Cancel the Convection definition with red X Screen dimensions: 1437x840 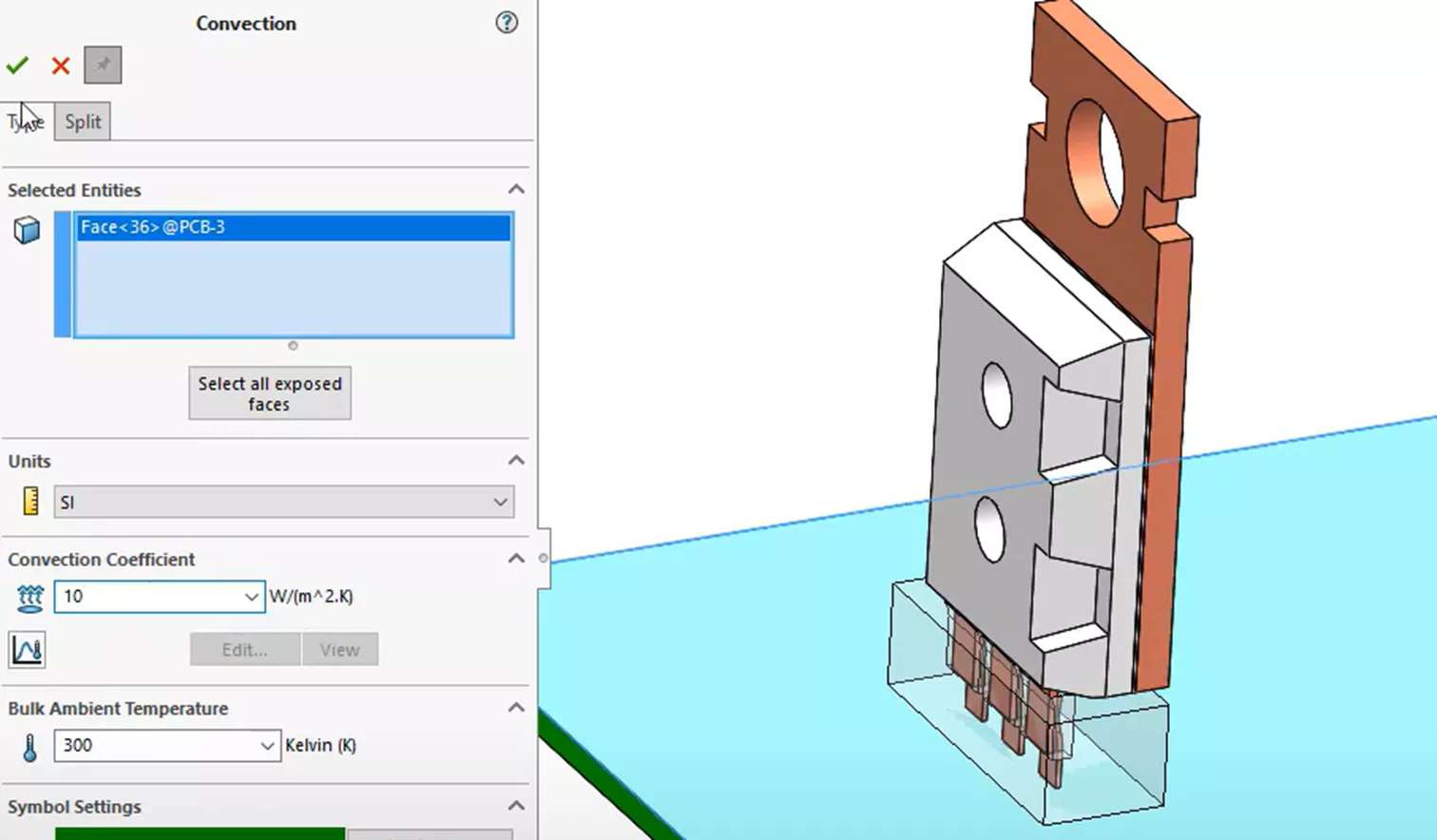tap(59, 66)
